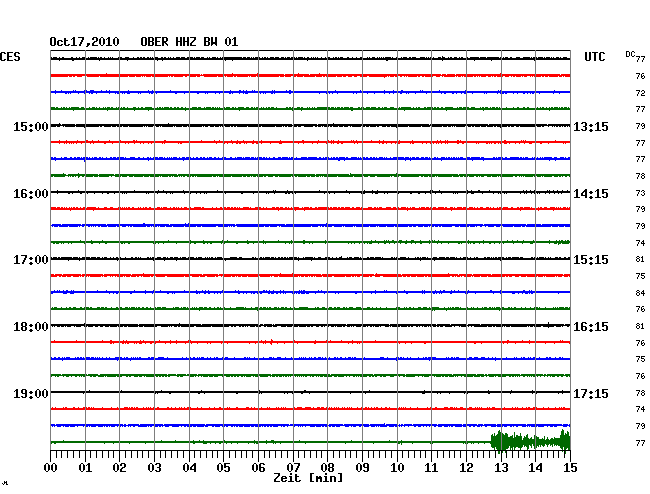Screen dimensions: 650x494
Task: Click the UTC column header
Action: tap(594, 57)
